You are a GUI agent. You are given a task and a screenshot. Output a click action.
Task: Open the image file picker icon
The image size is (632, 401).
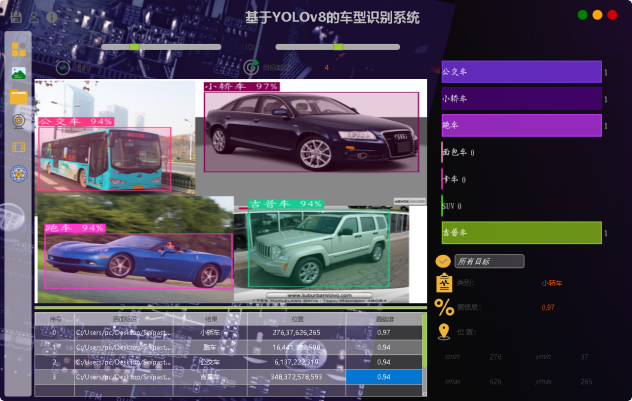(x=18, y=73)
